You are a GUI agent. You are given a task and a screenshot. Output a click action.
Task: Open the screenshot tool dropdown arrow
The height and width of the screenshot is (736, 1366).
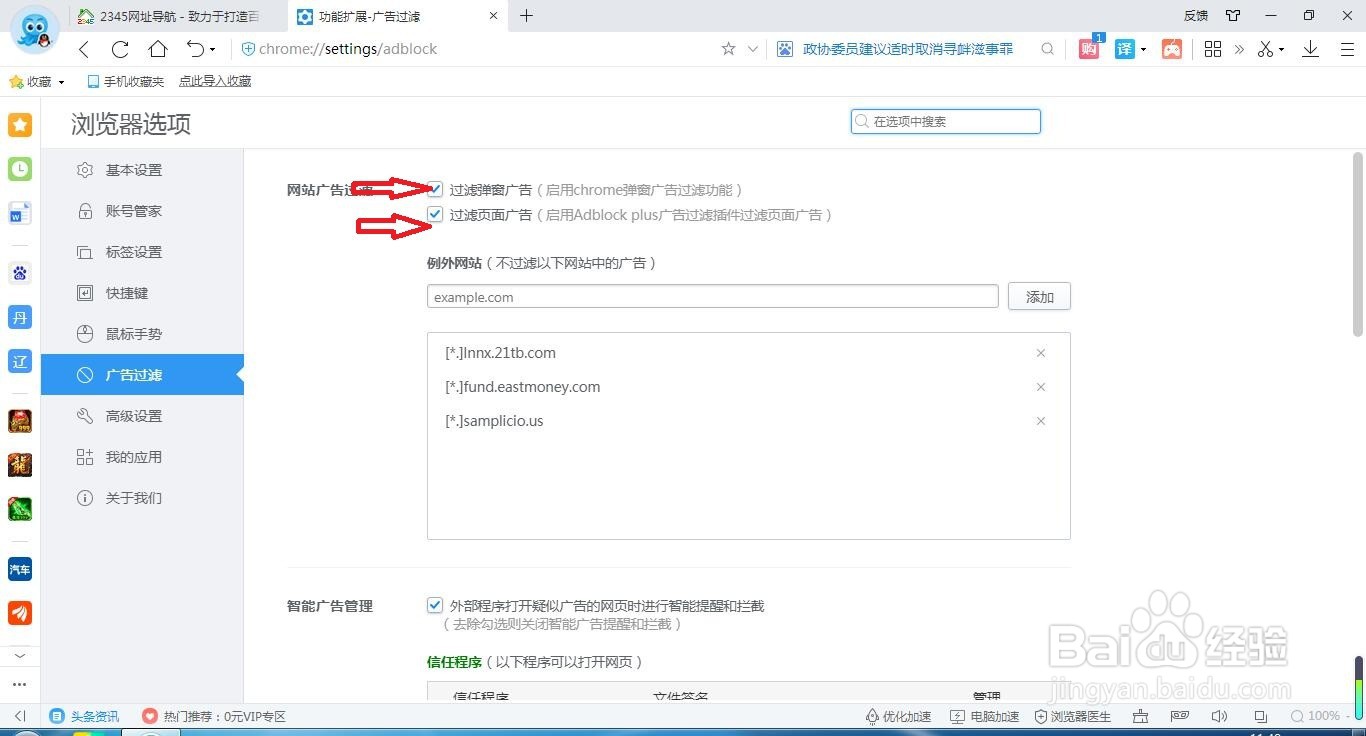point(1279,48)
